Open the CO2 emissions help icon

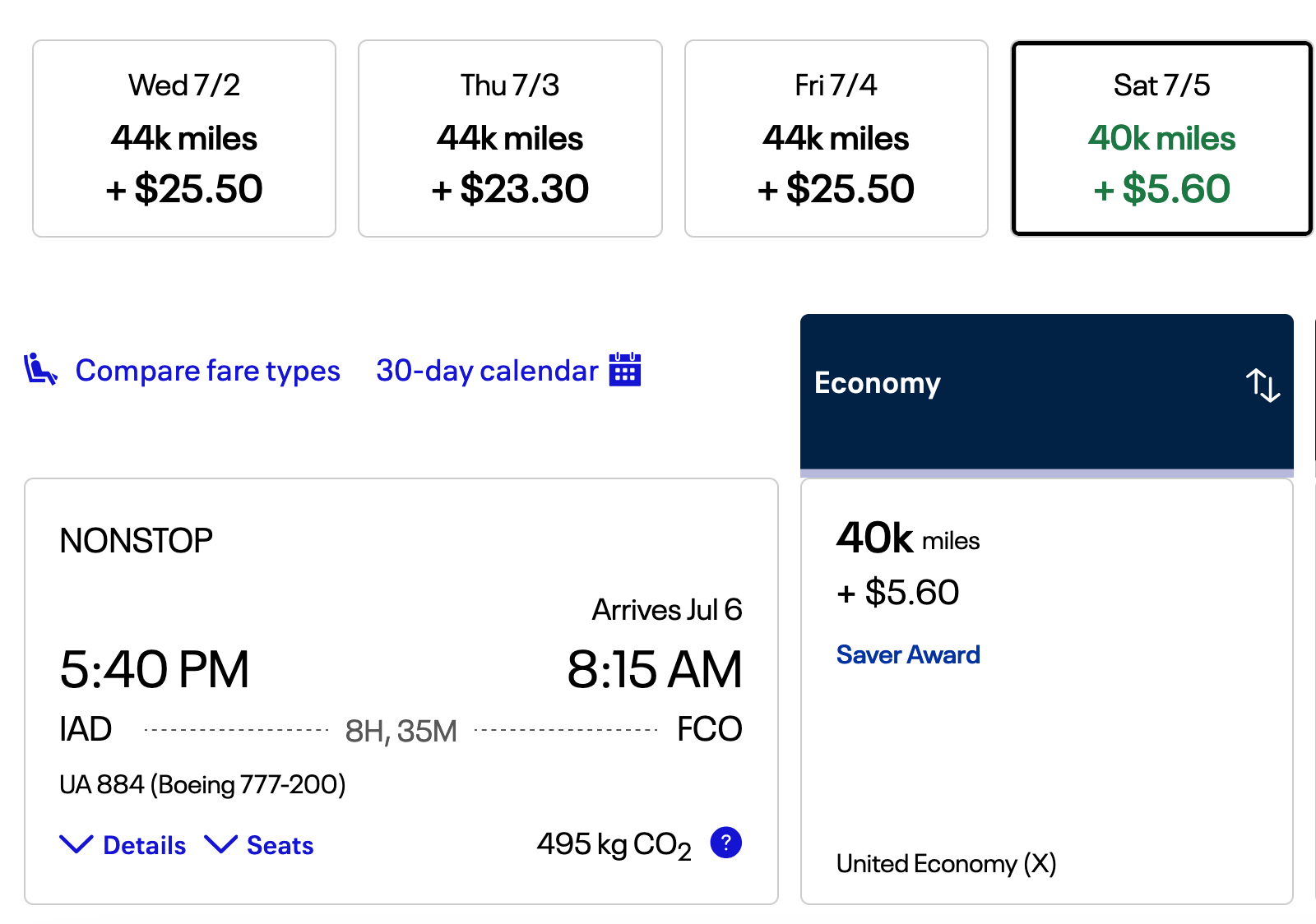coord(725,843)
